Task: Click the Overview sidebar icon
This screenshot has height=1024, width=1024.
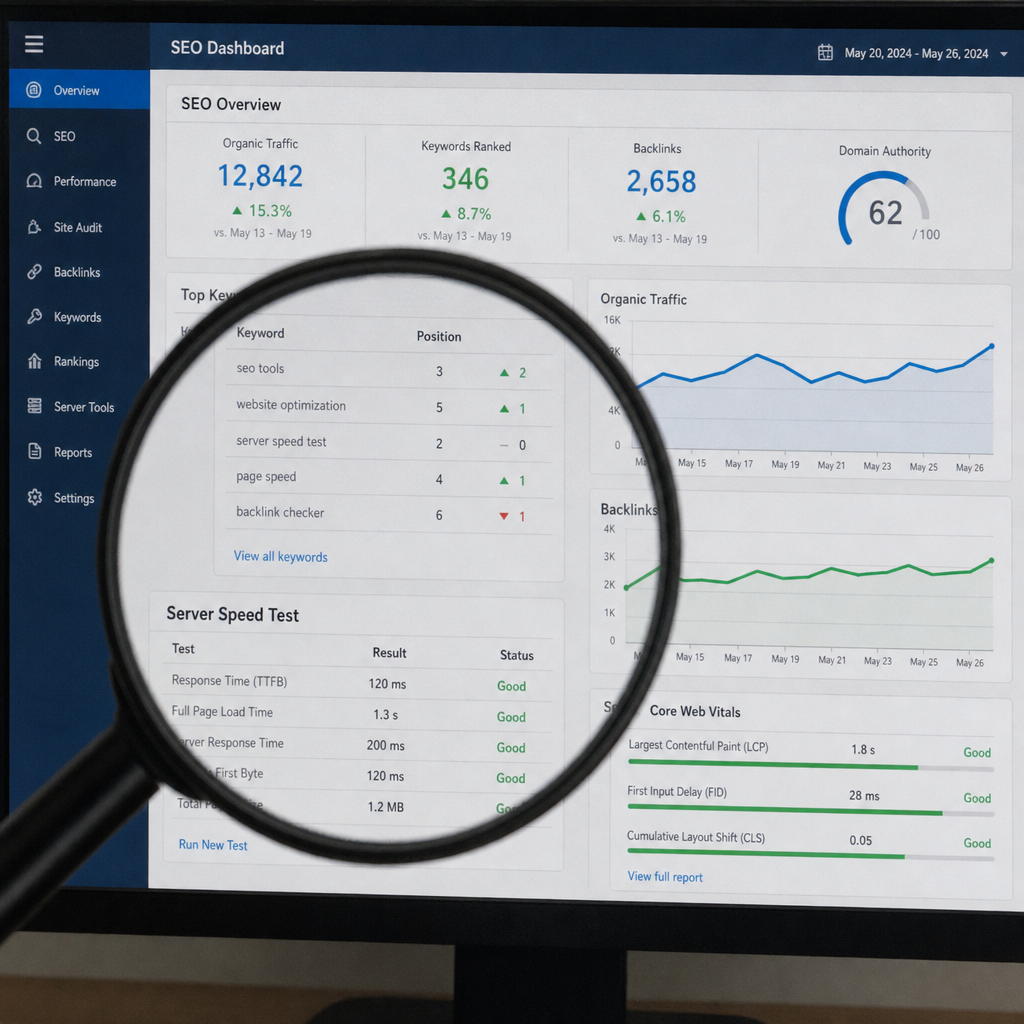Action: point(34,89)
